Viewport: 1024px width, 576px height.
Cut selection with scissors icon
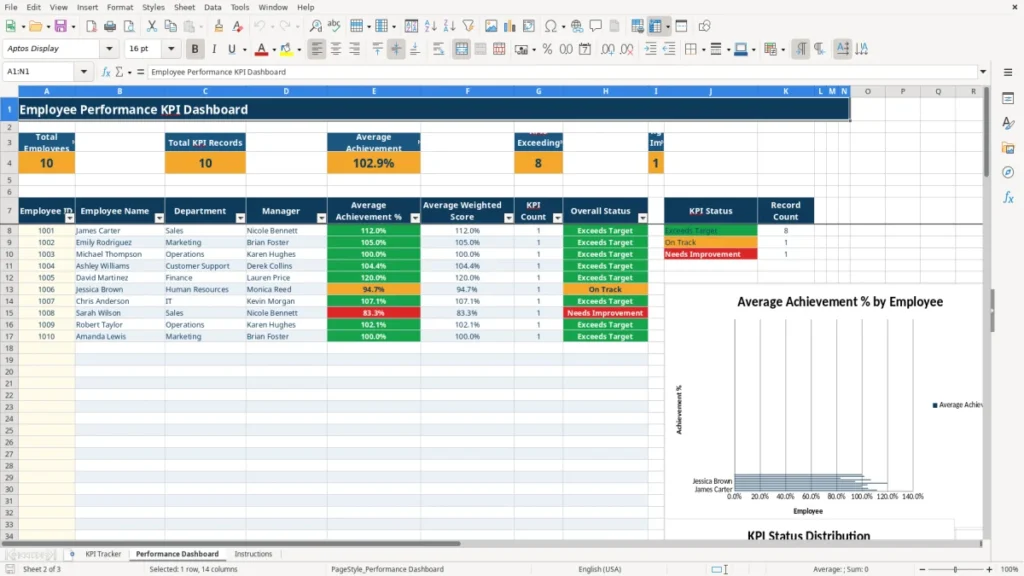point(152,26)
